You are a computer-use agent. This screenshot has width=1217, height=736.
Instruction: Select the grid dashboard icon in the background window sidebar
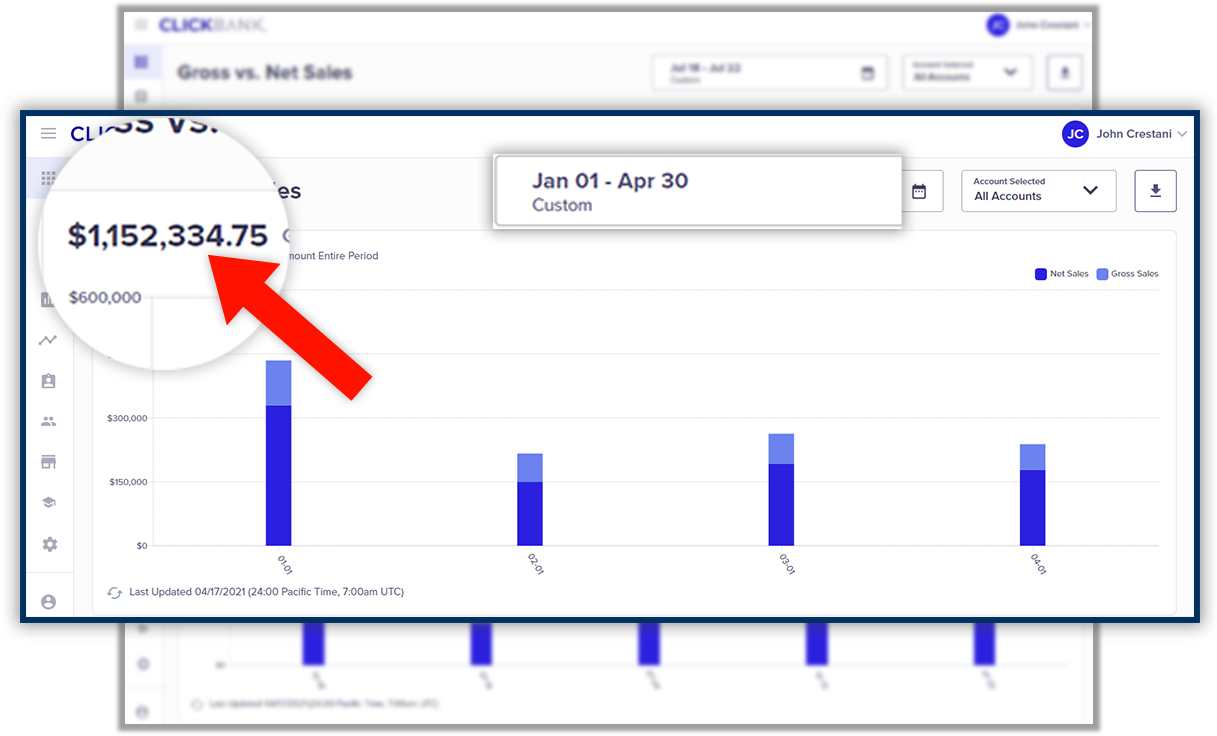click(141, 62)
